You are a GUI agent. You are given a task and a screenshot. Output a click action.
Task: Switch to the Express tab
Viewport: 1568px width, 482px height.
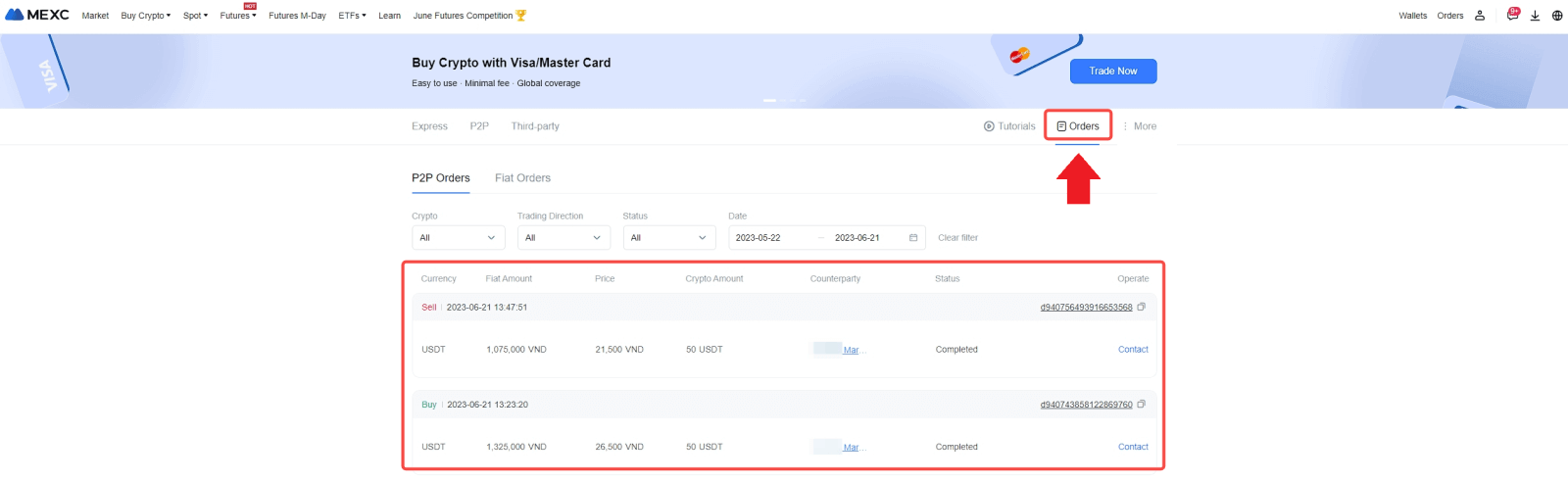[x=429, y=126]
